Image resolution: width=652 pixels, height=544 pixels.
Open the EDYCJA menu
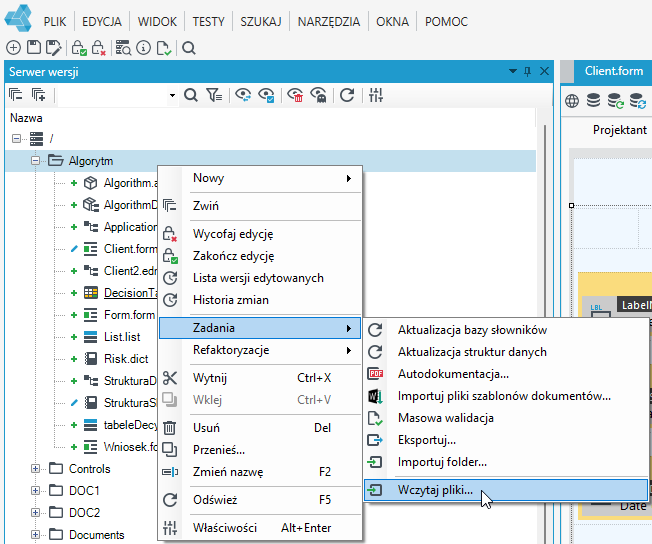(102, 21)
